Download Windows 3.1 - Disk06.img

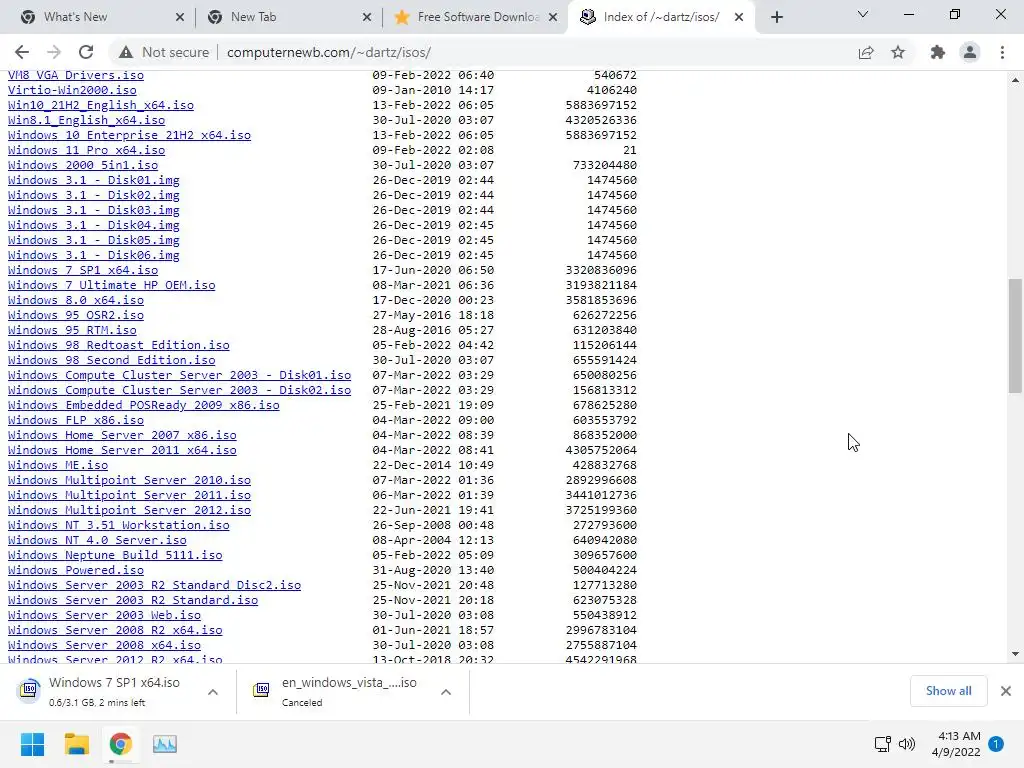pos(93,255)
